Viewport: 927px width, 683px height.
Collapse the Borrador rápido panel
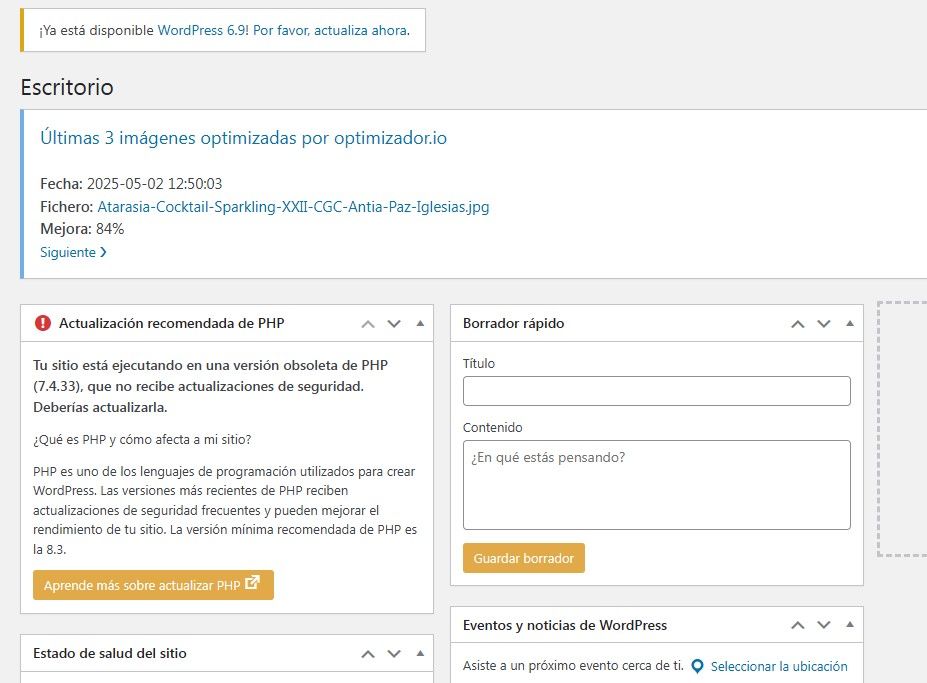click(850, 324)
